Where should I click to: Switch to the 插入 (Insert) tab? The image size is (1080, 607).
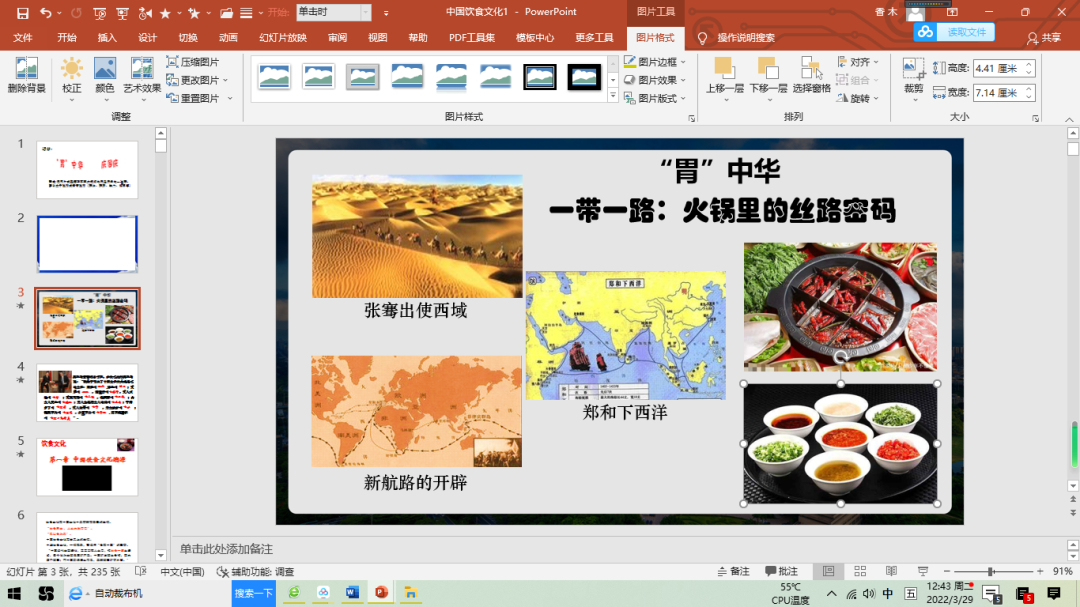point(107,38)
